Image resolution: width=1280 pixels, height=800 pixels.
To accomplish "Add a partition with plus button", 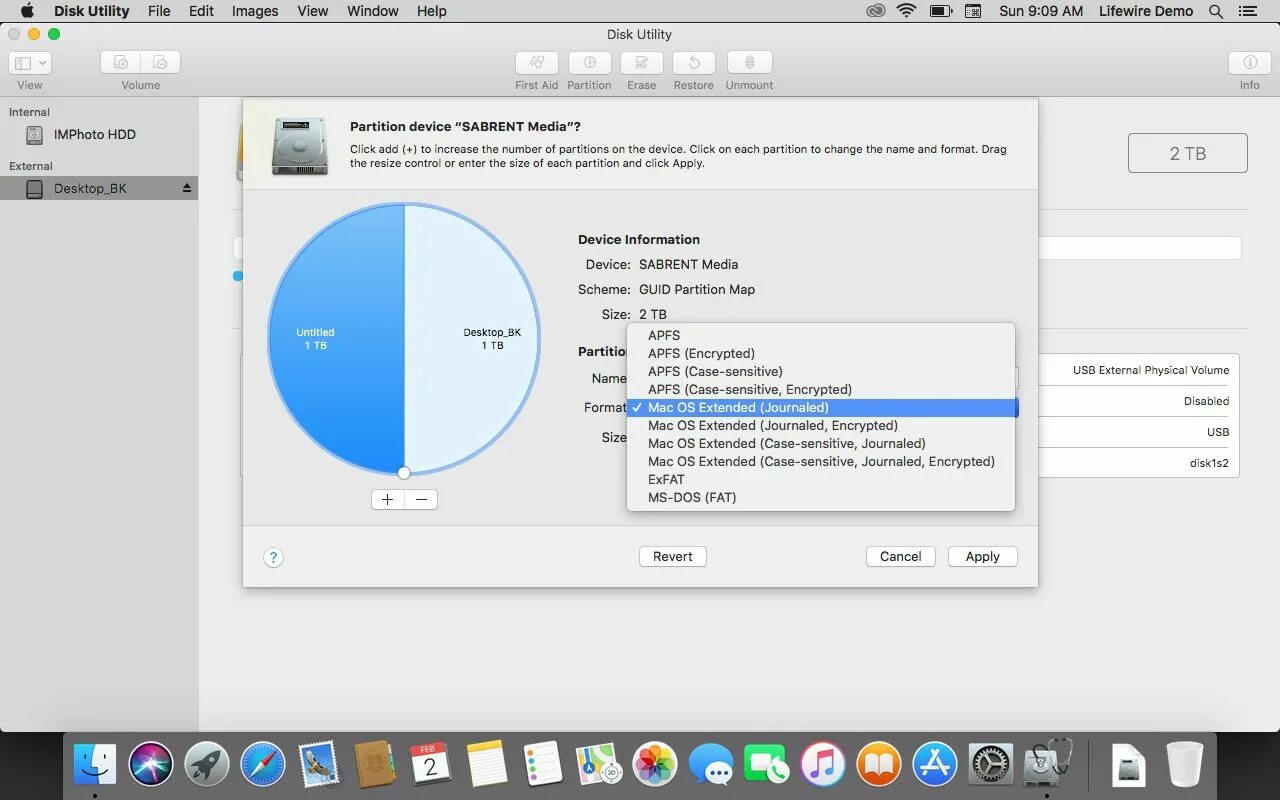I will [388, 499].
